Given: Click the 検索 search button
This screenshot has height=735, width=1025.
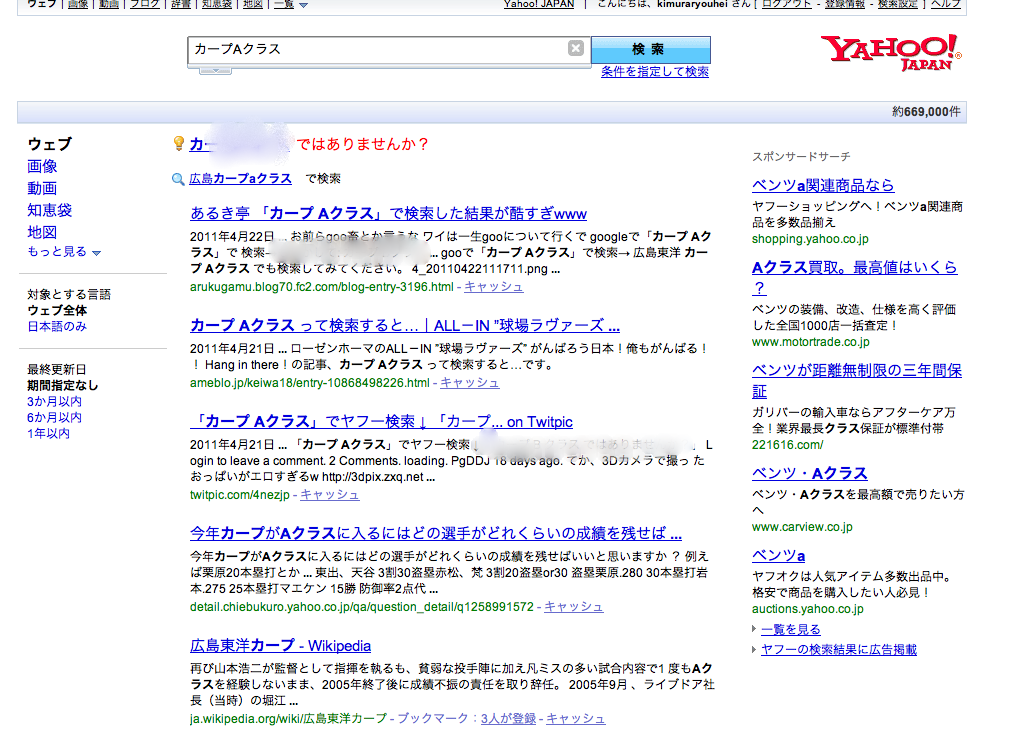Looking at the screenshot, I should pos(650,50).
